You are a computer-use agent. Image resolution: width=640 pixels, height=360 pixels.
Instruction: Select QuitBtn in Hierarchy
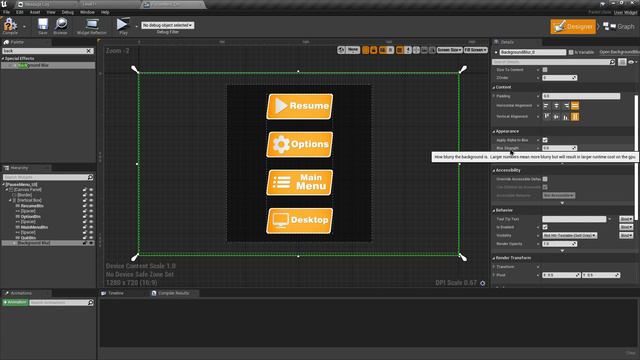(x=29, y=238)
